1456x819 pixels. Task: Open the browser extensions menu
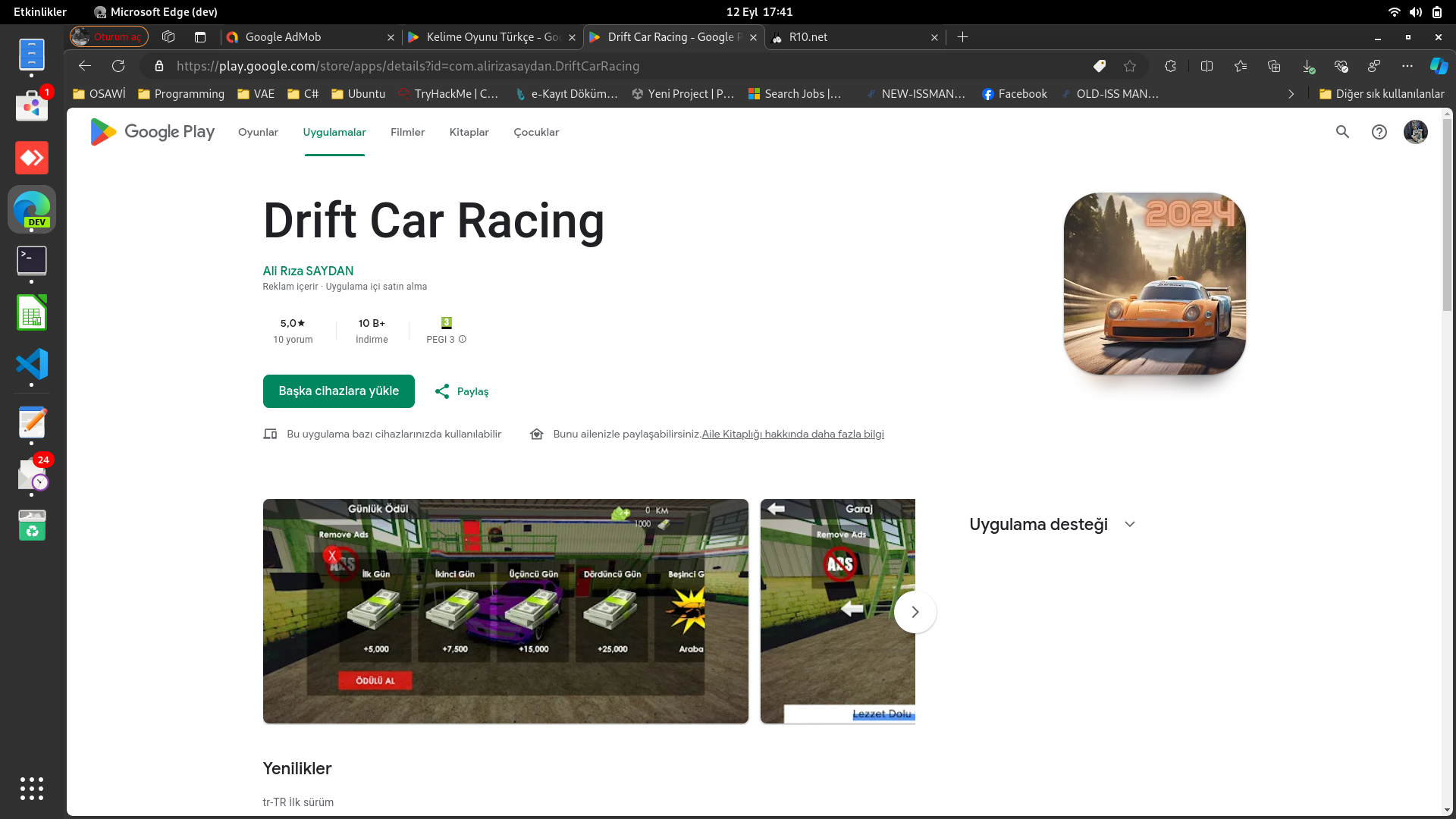1170,66
